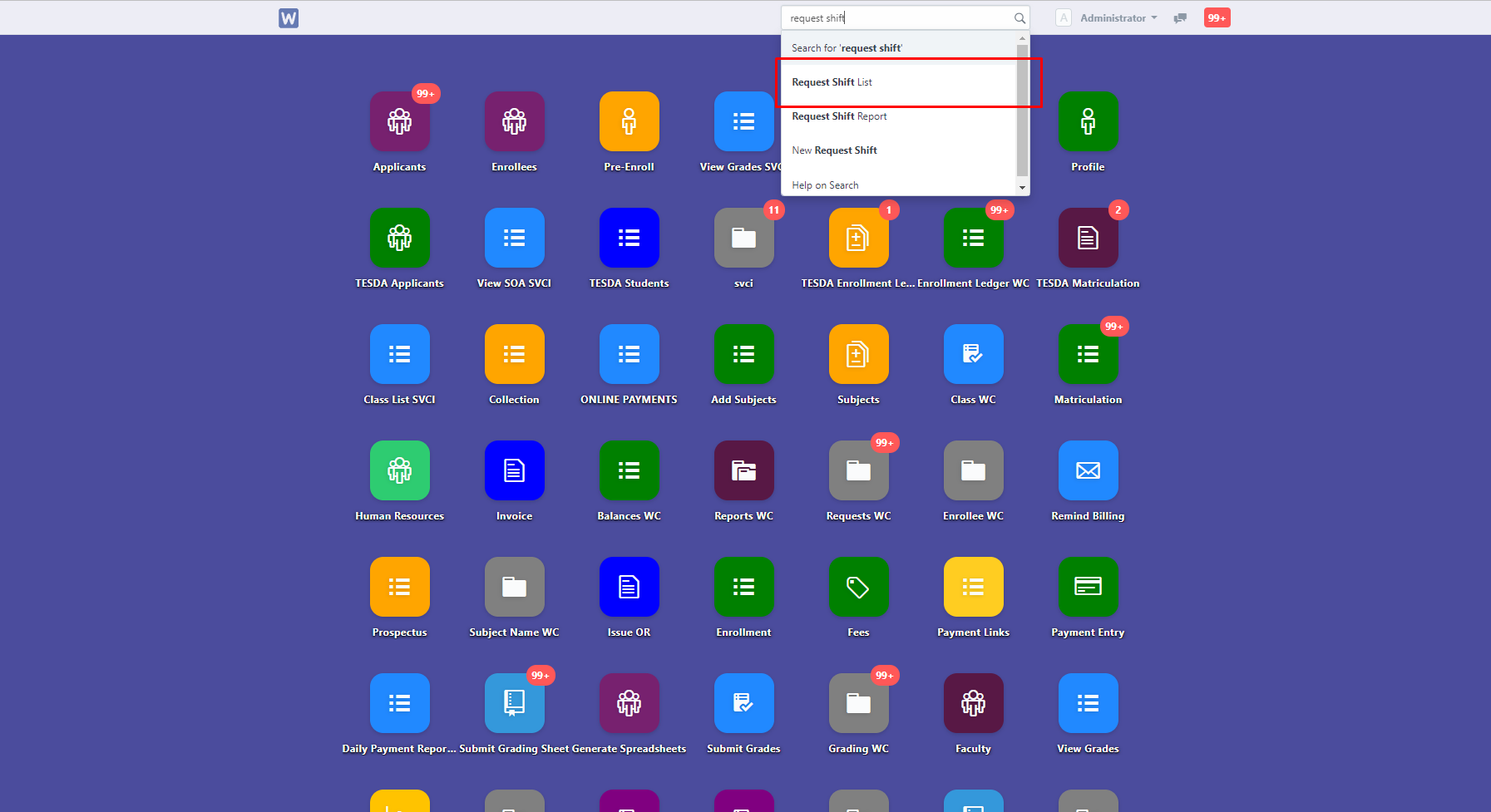Open the Faculty icon
Image resolution: width=1491 pixels, height=812 pixels.
[x=974, y=703]
